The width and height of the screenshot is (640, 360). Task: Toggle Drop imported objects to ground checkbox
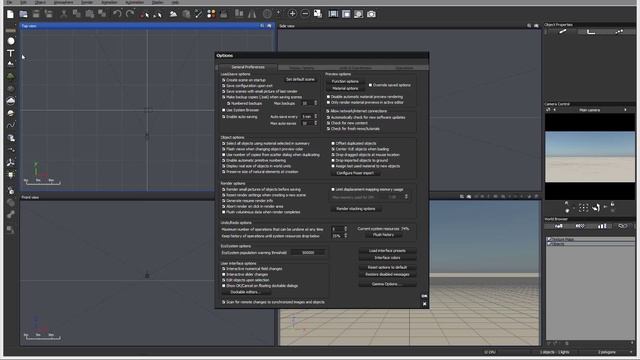[333, 161]
